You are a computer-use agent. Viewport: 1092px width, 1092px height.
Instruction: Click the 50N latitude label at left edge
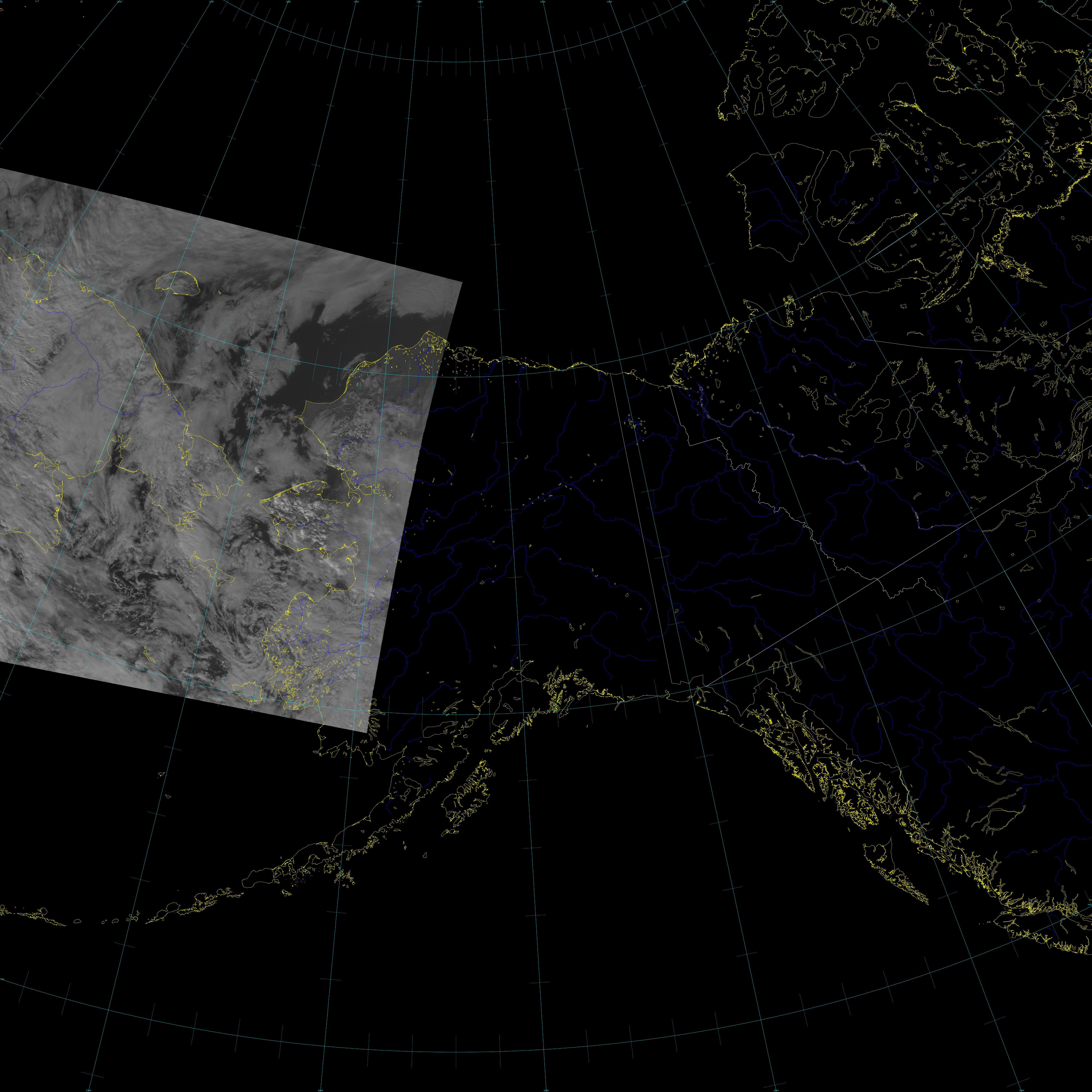point(2,979)
